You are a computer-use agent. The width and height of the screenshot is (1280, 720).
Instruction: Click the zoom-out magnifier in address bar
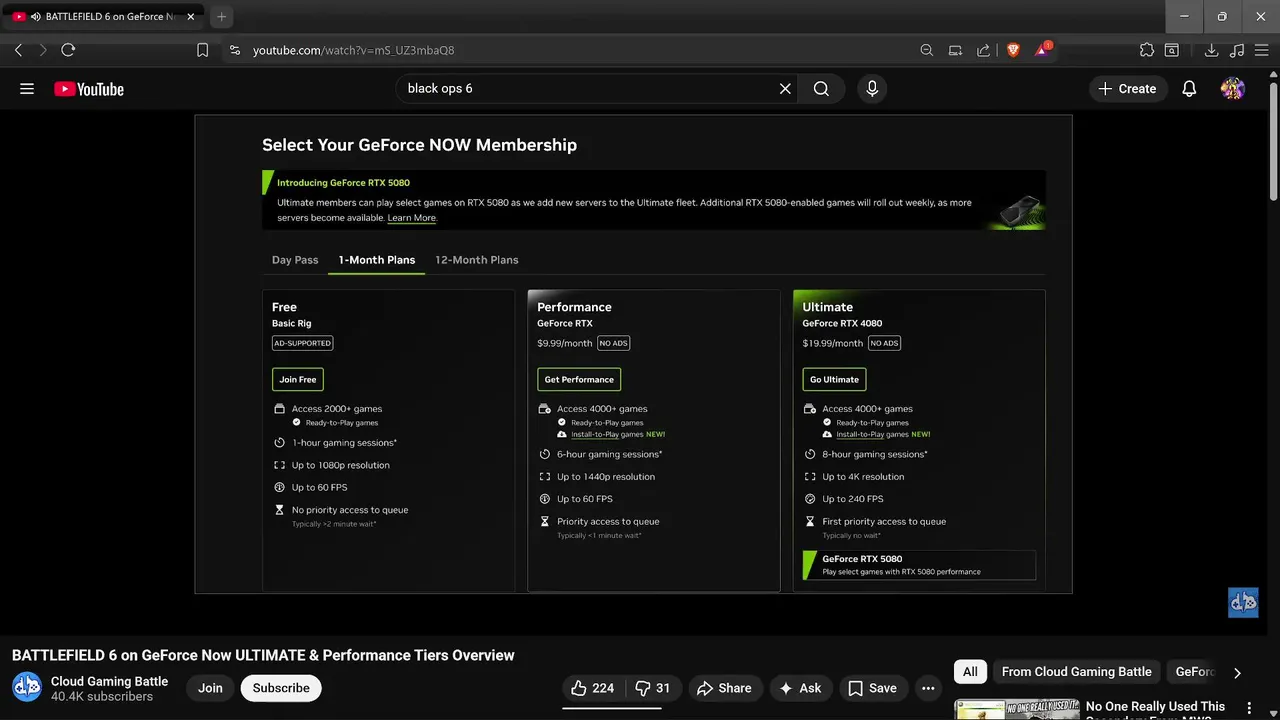(927, 50)
